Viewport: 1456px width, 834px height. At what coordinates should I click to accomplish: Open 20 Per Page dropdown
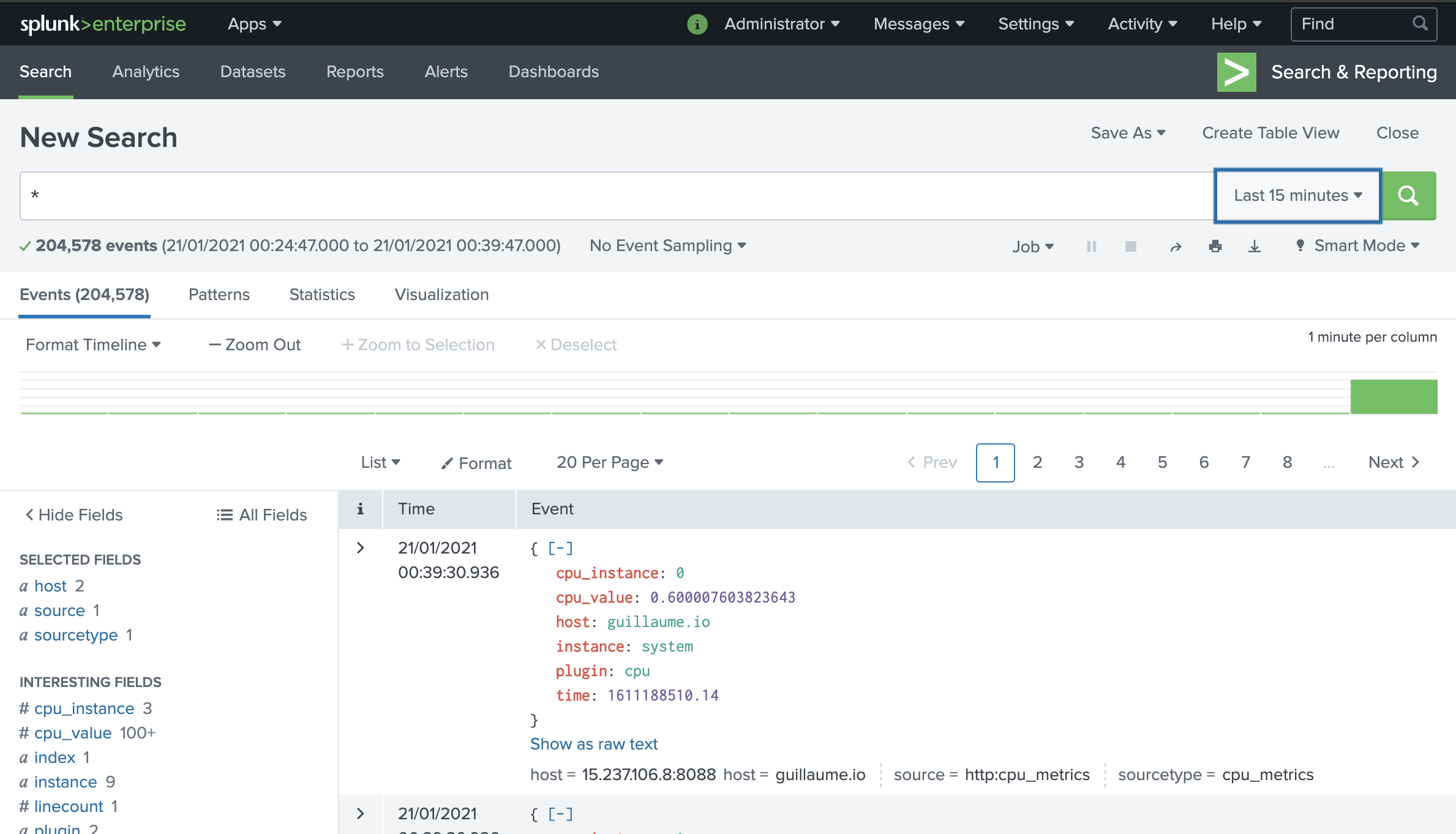point(610,462)
